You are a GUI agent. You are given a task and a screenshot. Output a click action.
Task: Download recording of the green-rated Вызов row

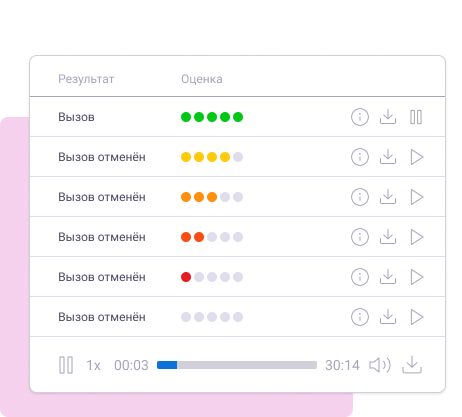tap(388, 117)
